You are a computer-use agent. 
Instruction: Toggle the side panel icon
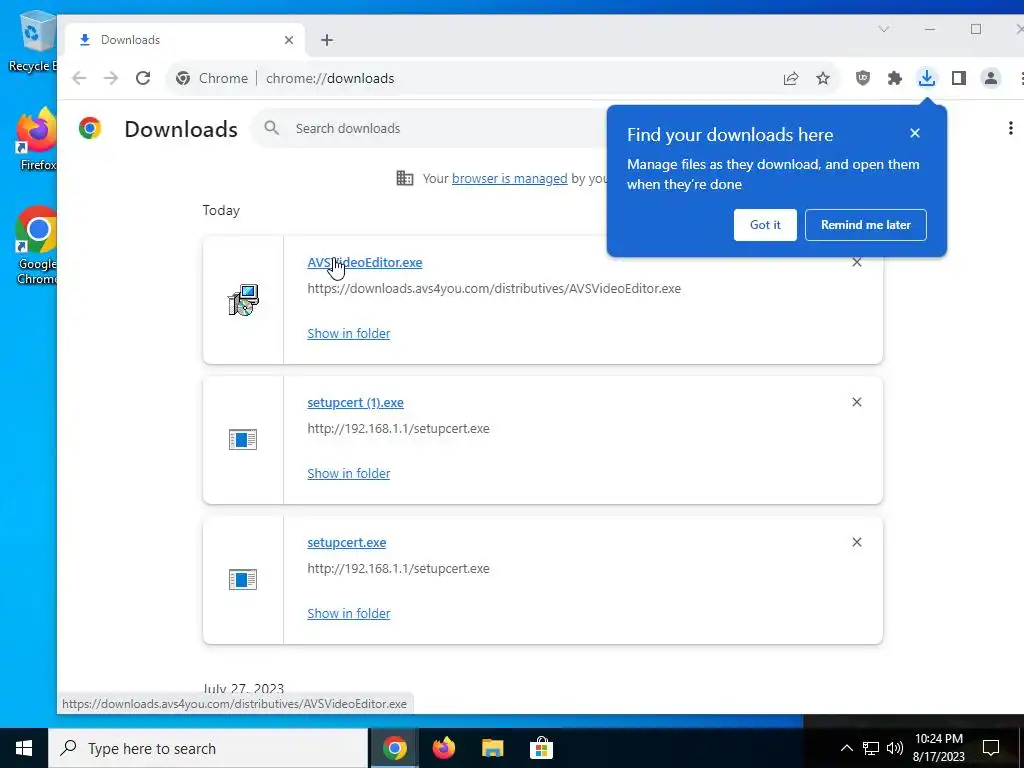point(959,78)
